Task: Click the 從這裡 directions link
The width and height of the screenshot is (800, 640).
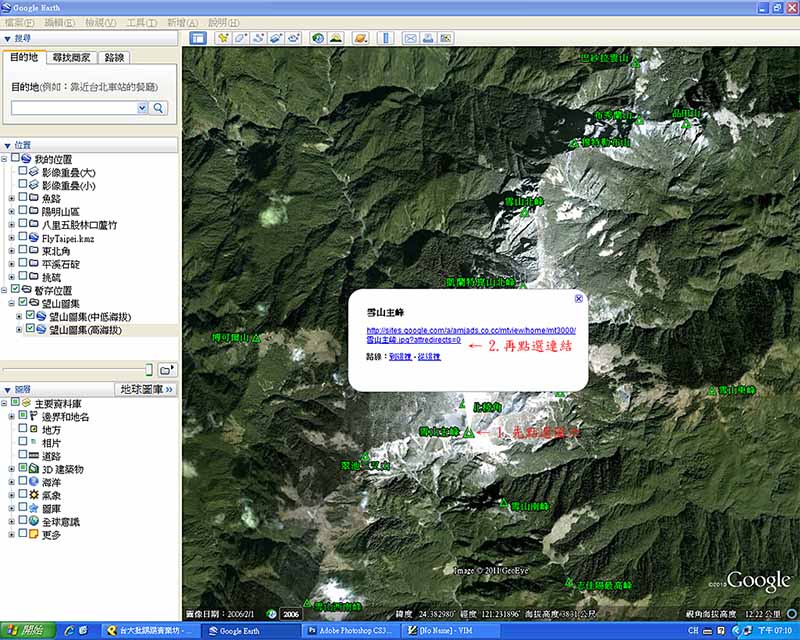Action: (429, 357)
